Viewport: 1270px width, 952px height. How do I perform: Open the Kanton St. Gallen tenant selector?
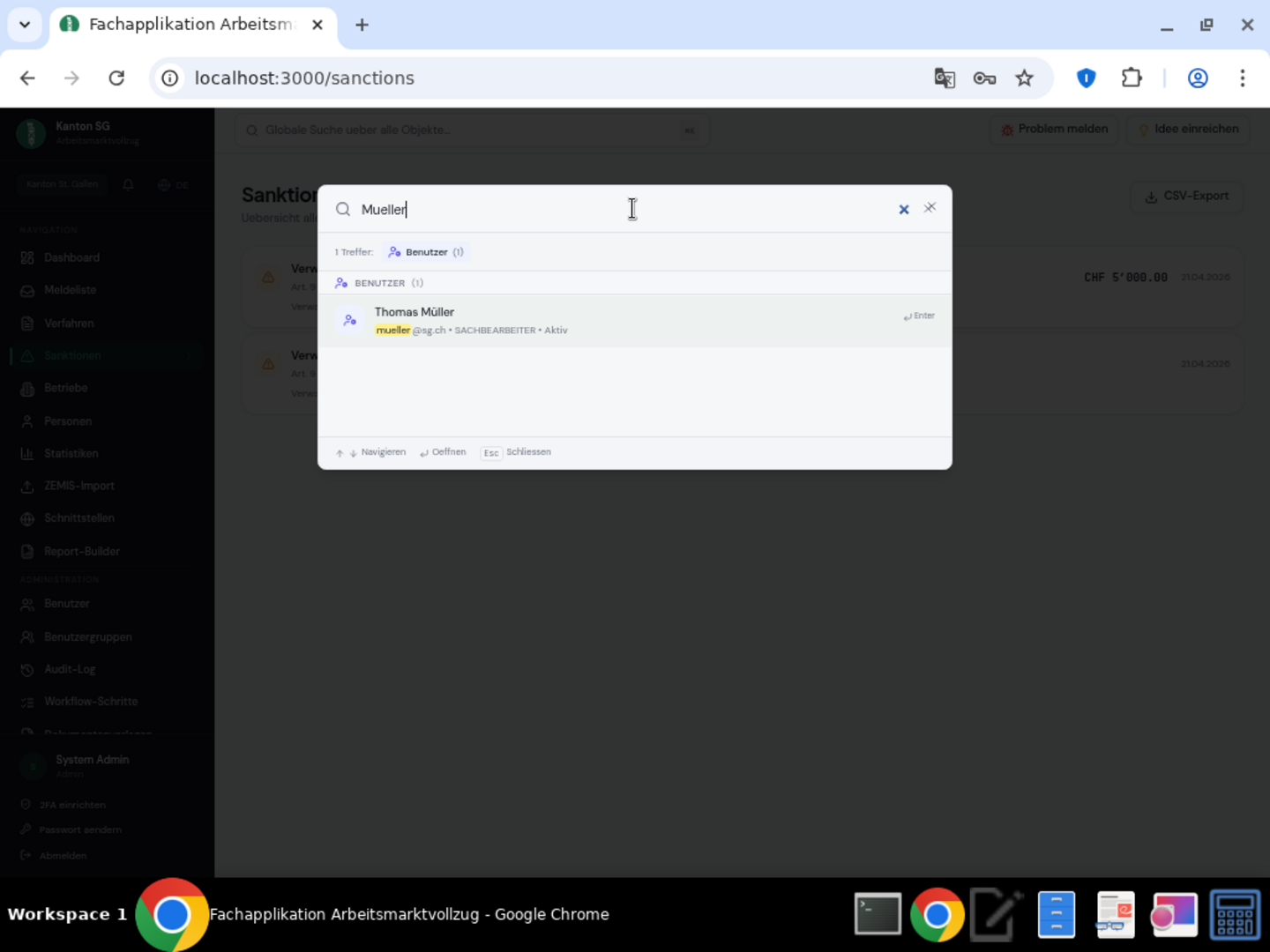click(x=62, y=184)
